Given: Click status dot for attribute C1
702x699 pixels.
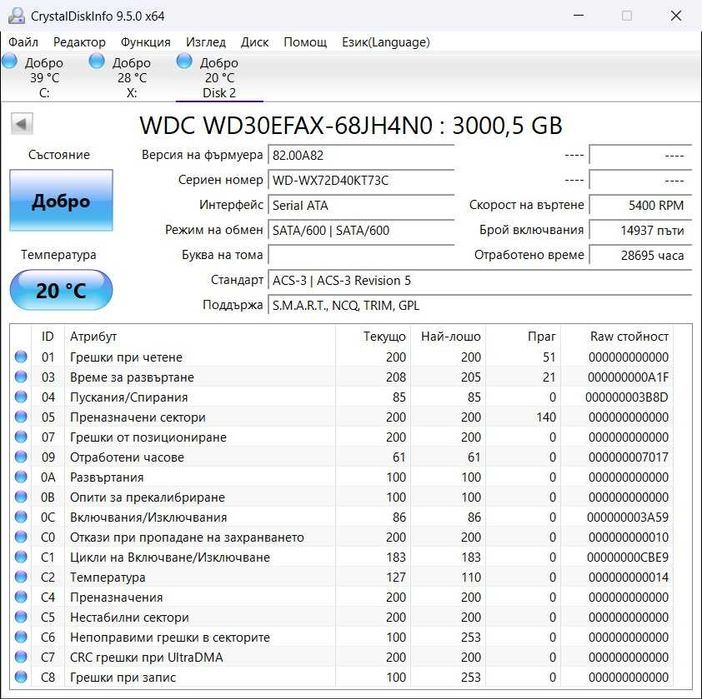Looking at the screenshot, I should click(x=21, y=557).
